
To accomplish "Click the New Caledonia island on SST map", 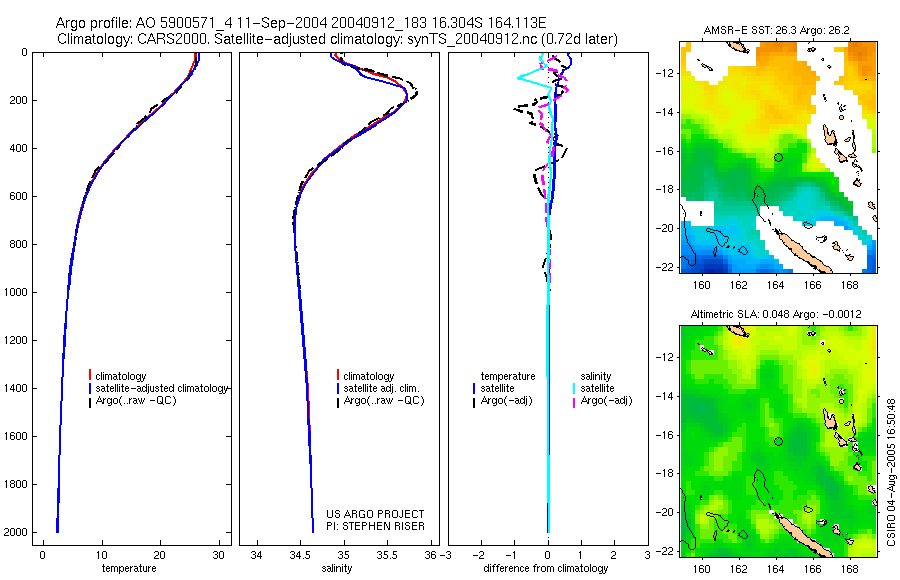I will tap(802, 252).
